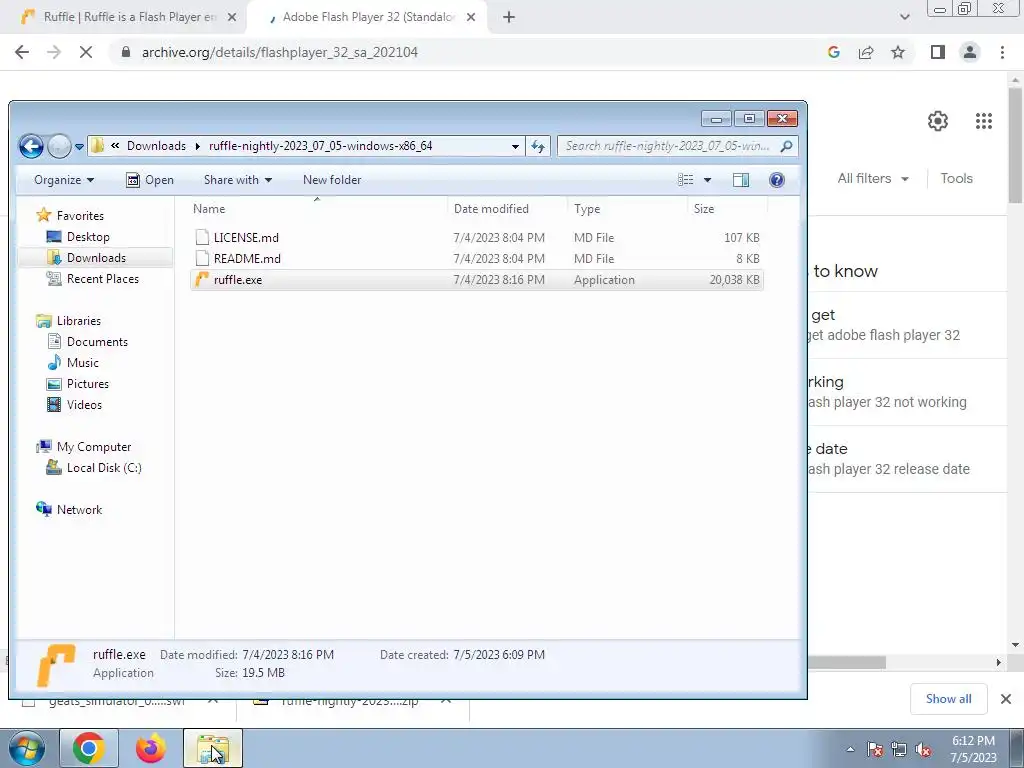Open the Pictures library

(x=88, y=383)
